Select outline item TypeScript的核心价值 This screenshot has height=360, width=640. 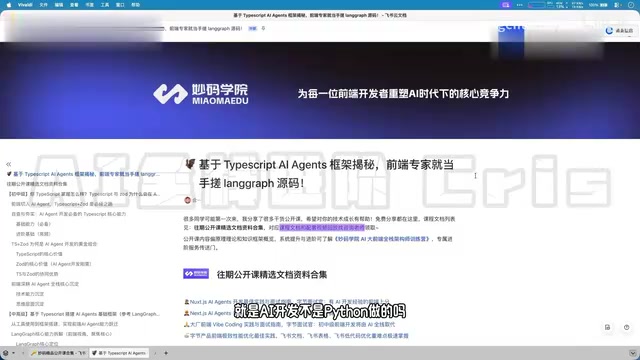39,254
